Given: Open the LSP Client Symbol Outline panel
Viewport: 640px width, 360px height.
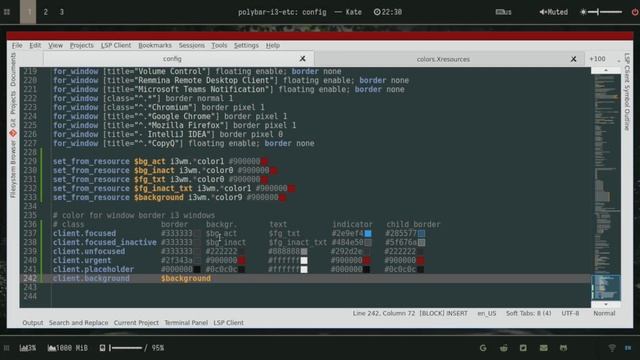Looking at the screenshot, I should [x=627, y=91].
